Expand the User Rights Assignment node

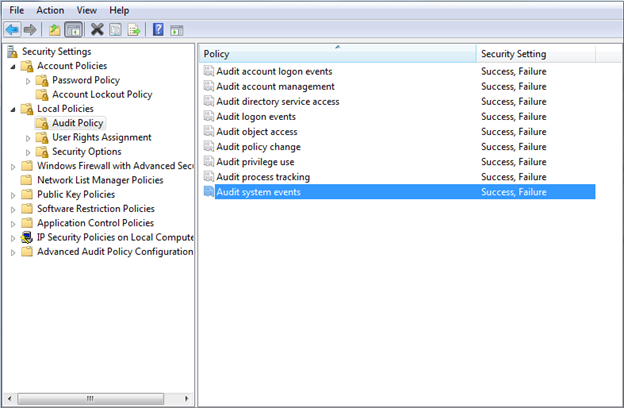(x=28, y=138)
